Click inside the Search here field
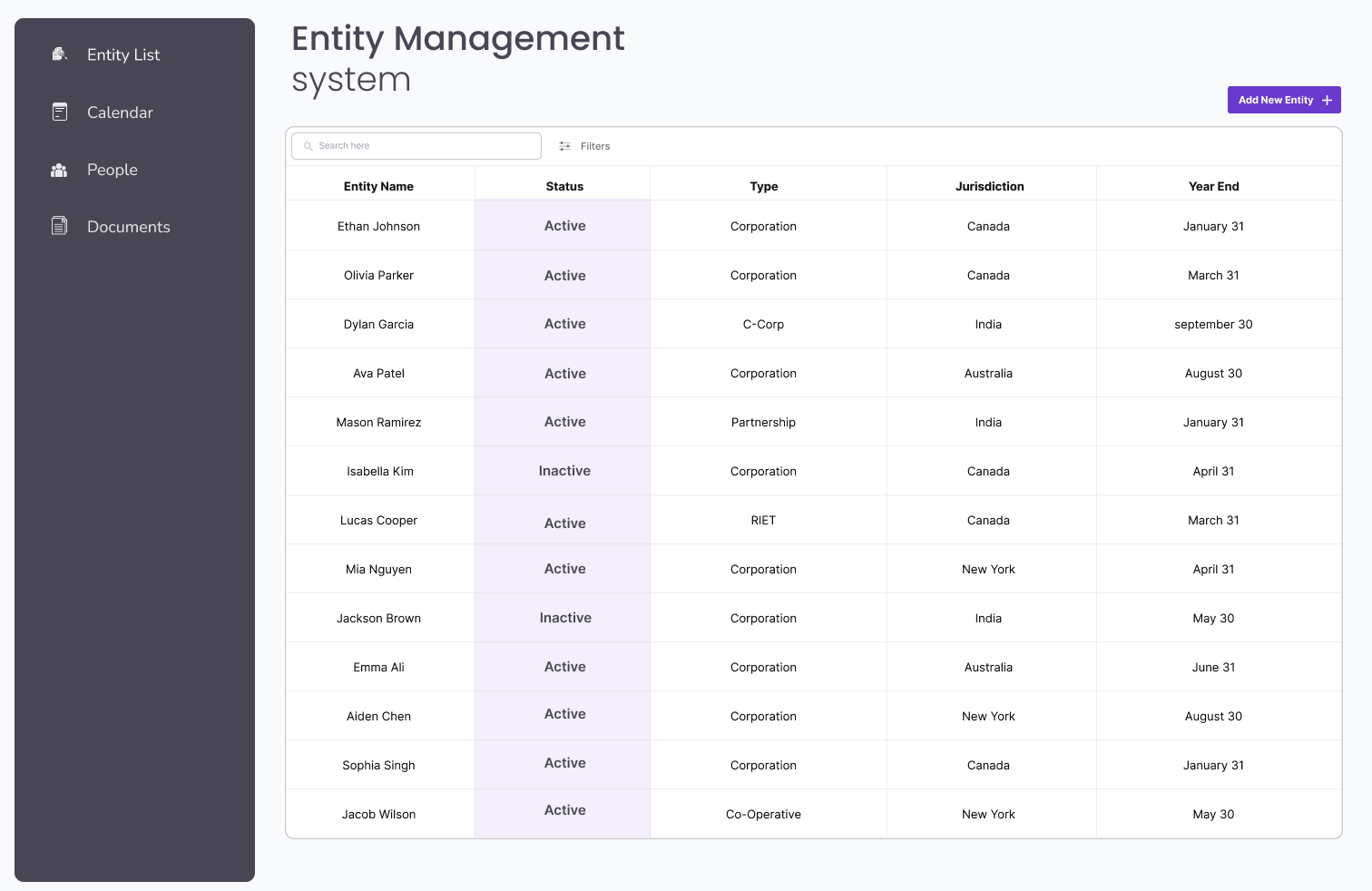Viewport: 1372px width, 891px height. (x=416, y=145)
